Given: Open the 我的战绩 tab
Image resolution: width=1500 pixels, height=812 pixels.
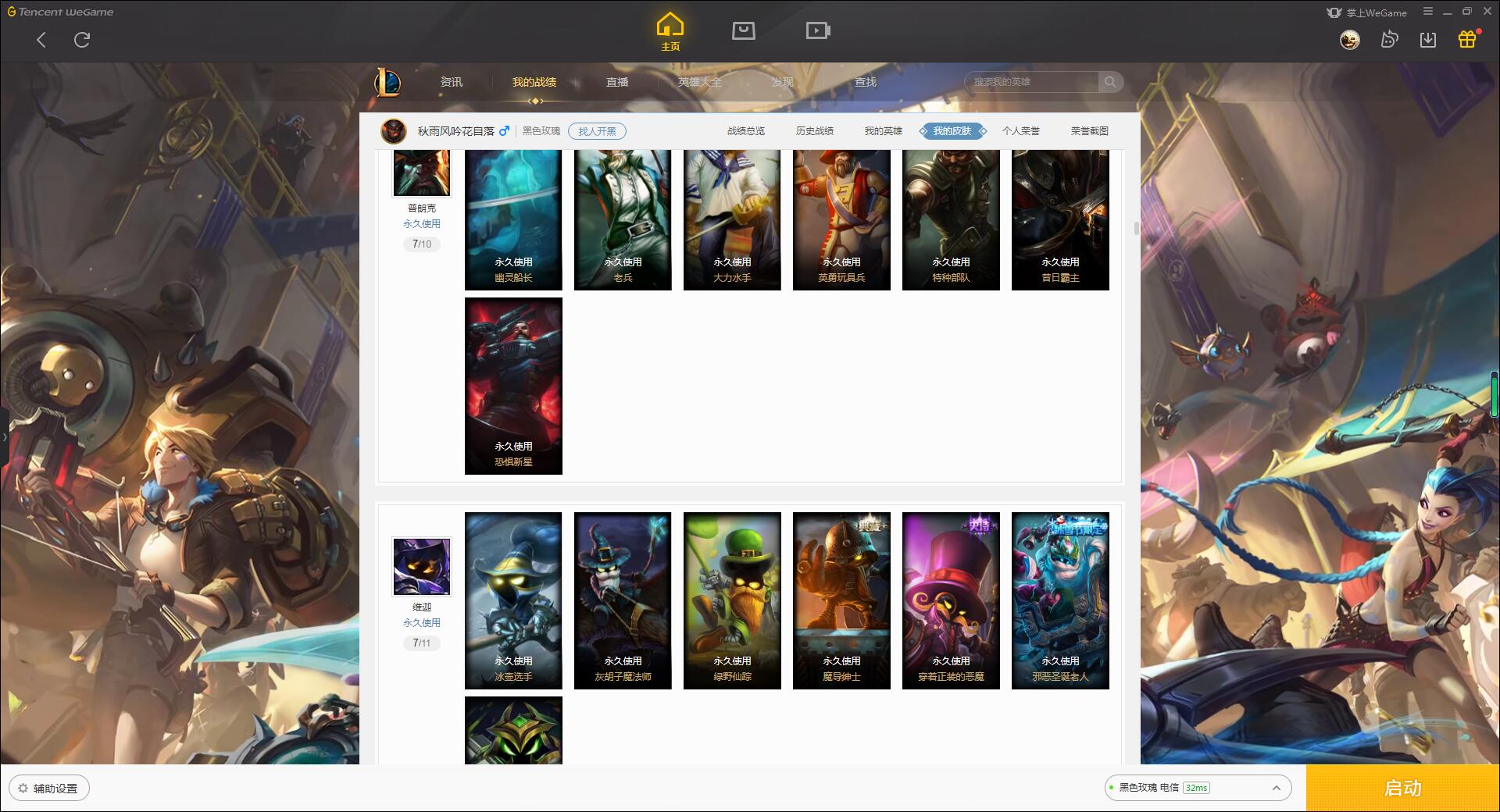Looking at the screenshot, I should click(x=534, y=82).
